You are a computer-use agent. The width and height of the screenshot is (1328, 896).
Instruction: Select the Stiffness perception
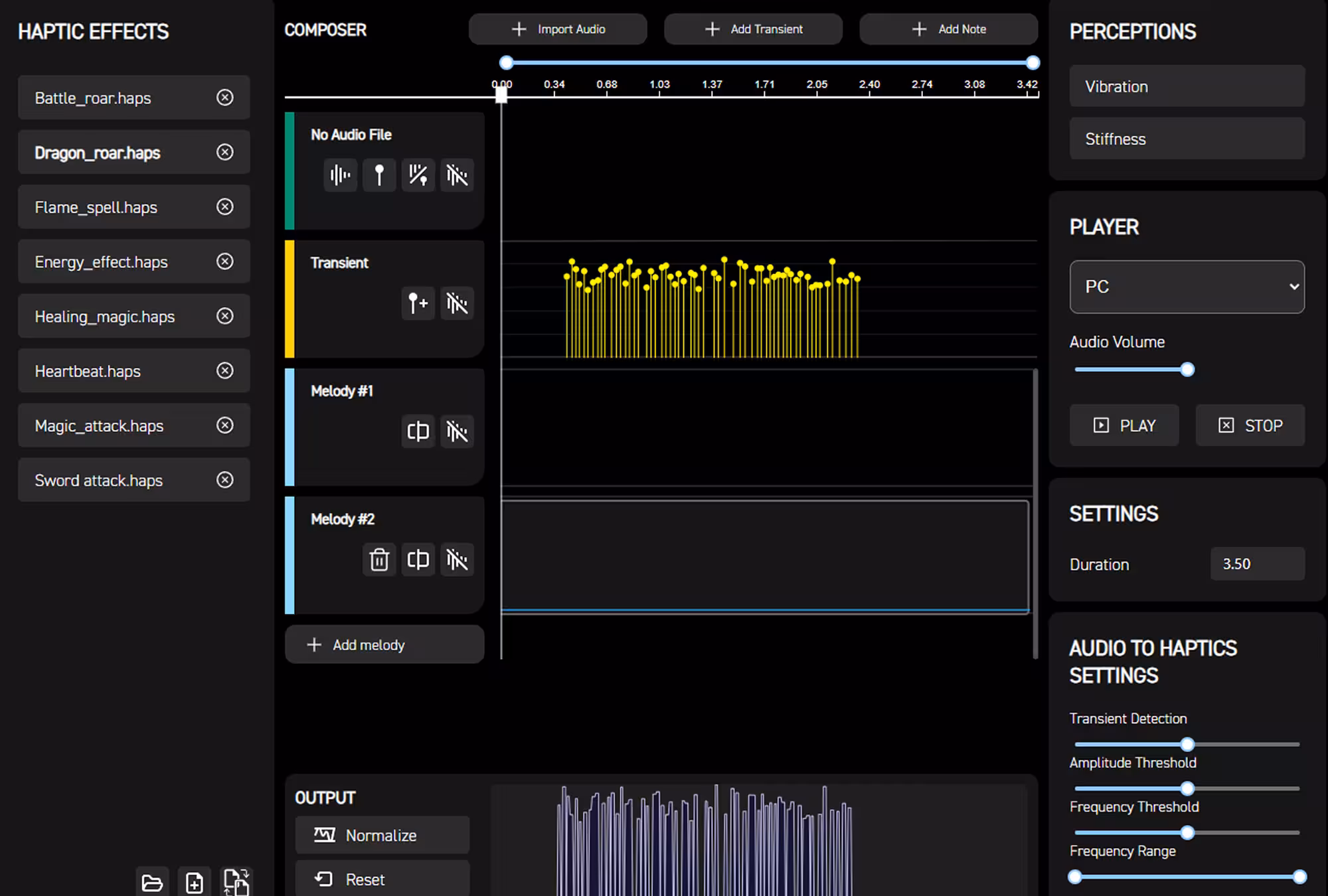pos(1187,139)
